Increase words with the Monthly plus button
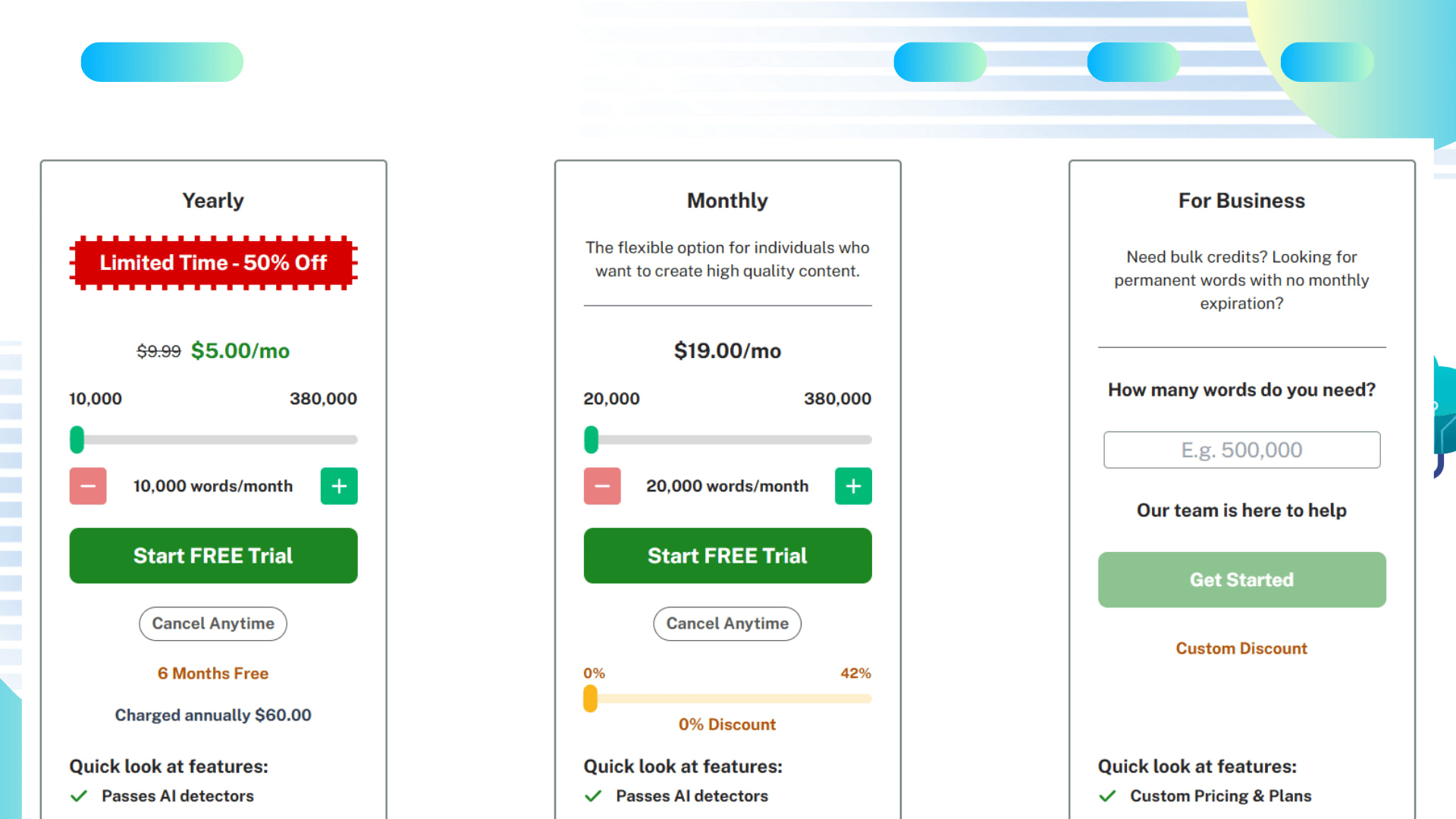The image size is (1456, 819). pyautogui.click(x=853, y=486)
